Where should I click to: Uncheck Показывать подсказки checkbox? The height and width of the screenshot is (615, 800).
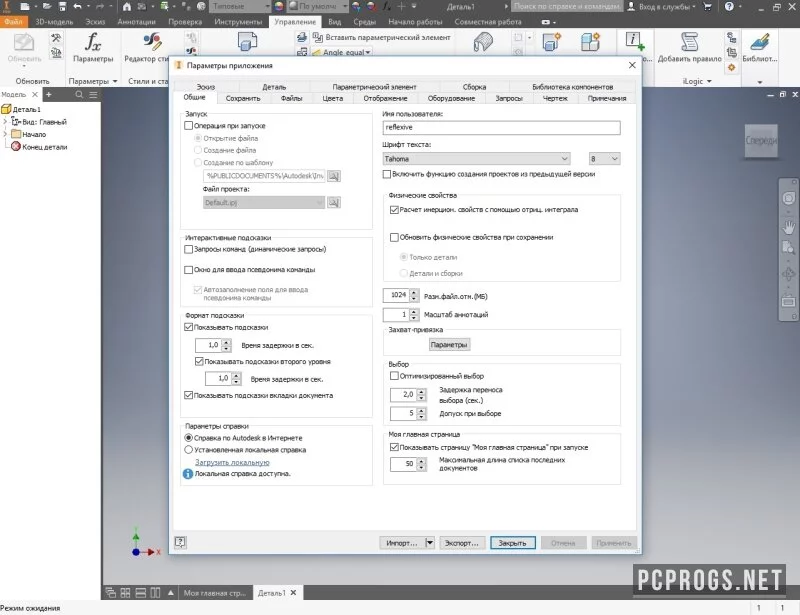coord(188,327)
